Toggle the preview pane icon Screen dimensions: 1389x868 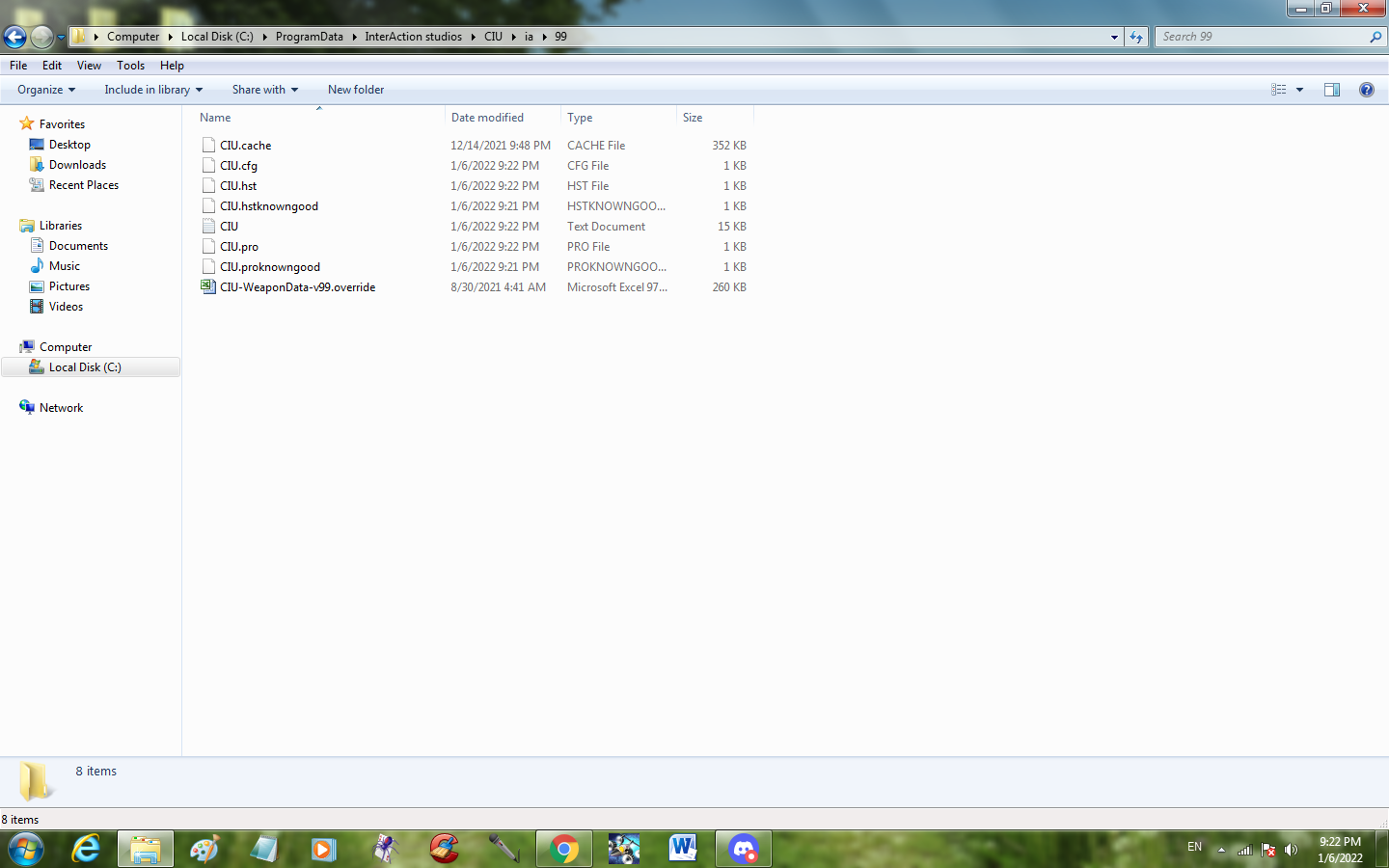pyautogui.click(x=1331, y=90)
